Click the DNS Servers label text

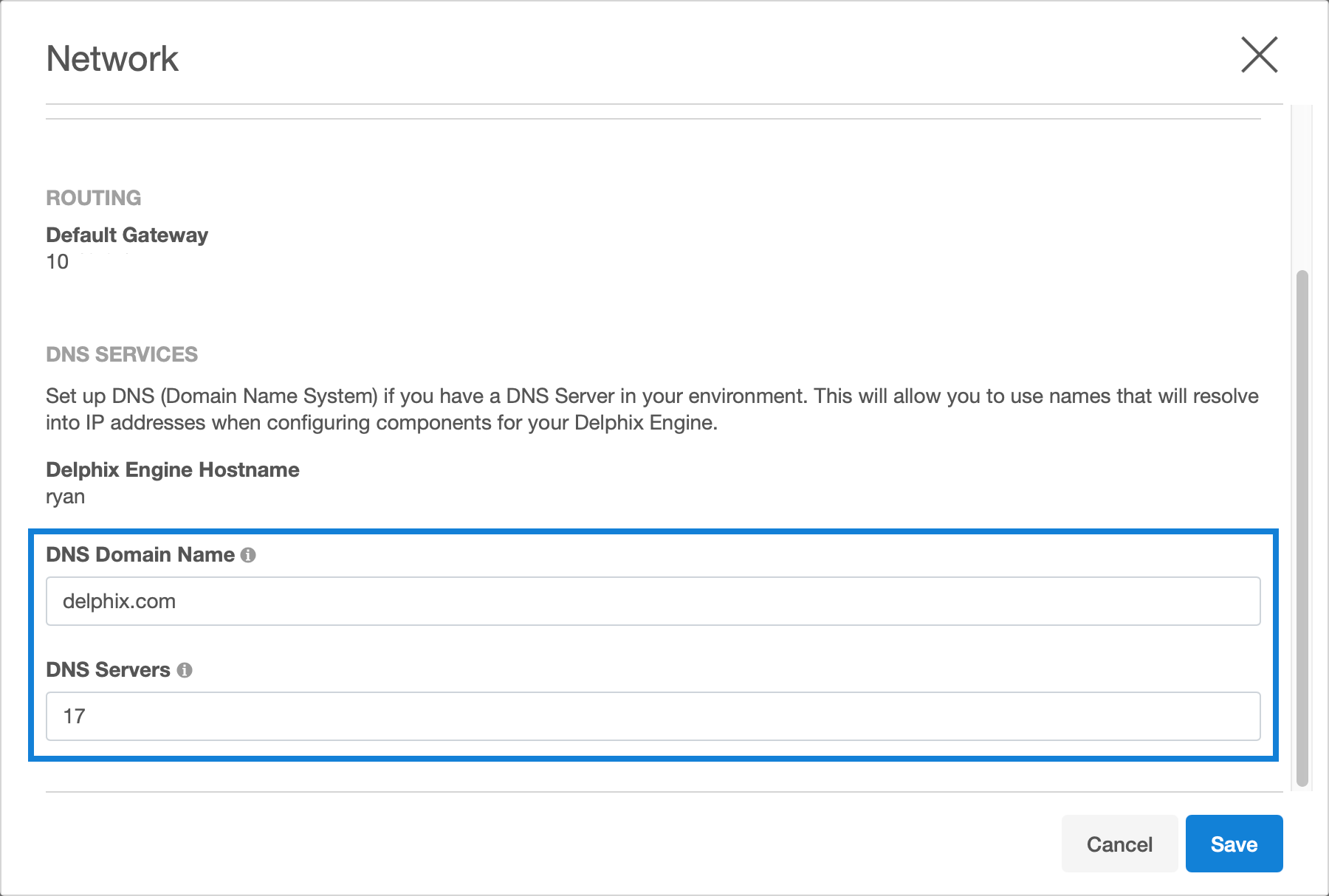[108, 670]
